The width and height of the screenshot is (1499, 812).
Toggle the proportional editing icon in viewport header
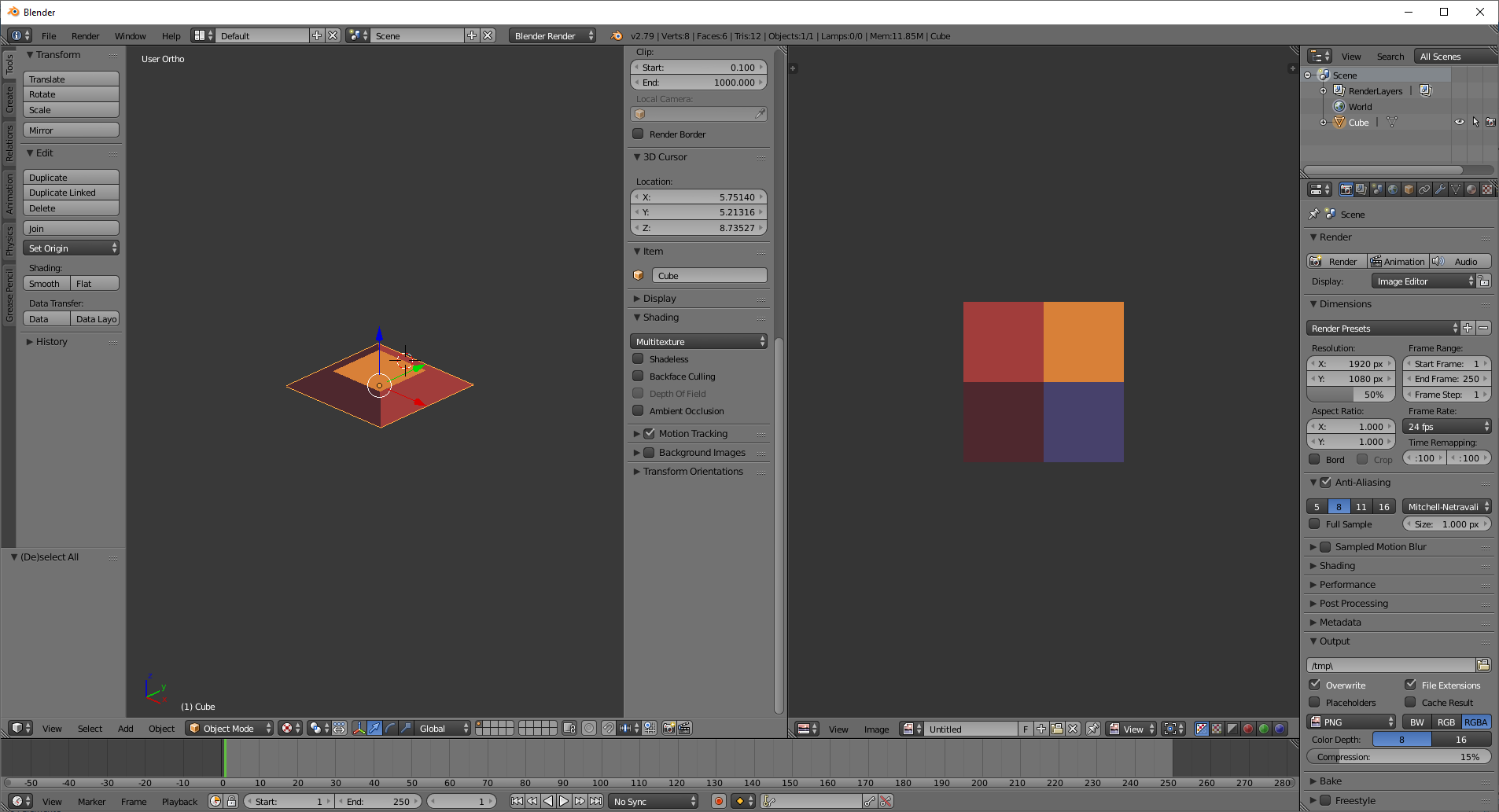coord(589,729)
